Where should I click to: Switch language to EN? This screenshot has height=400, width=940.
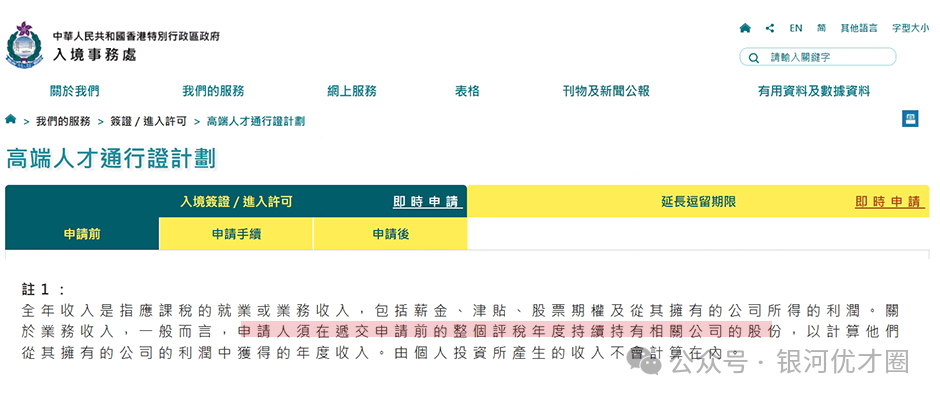tap(796, 28)
